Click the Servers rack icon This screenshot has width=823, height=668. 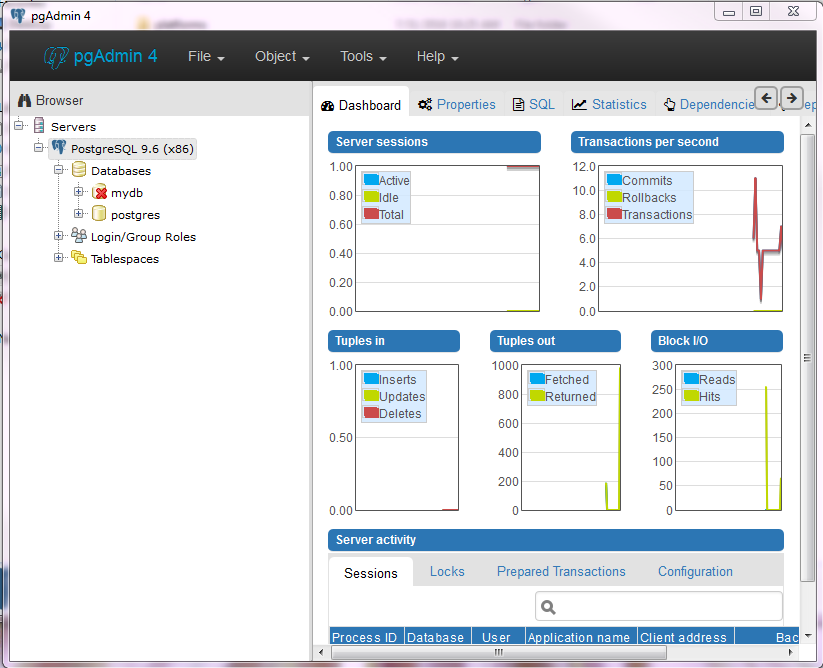39,125
